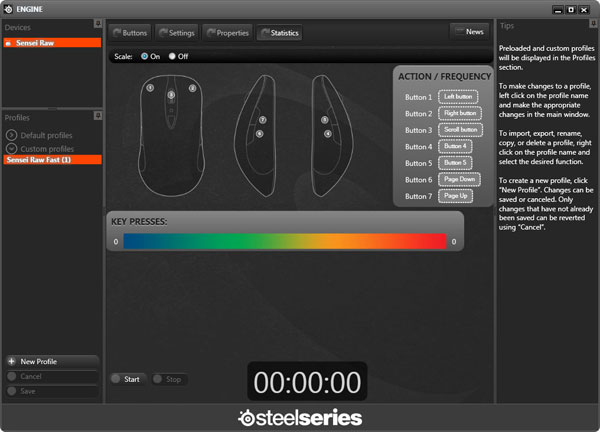Open the News panel
This screenshot has height=432, width=600.
click(470, 32)
